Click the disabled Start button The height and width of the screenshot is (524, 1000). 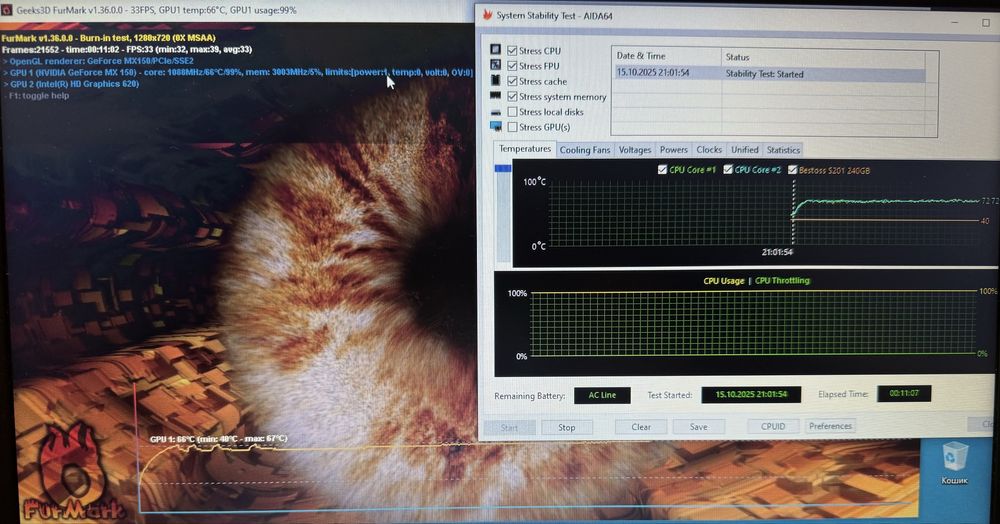pyautogui.click(x=509, y=428)
